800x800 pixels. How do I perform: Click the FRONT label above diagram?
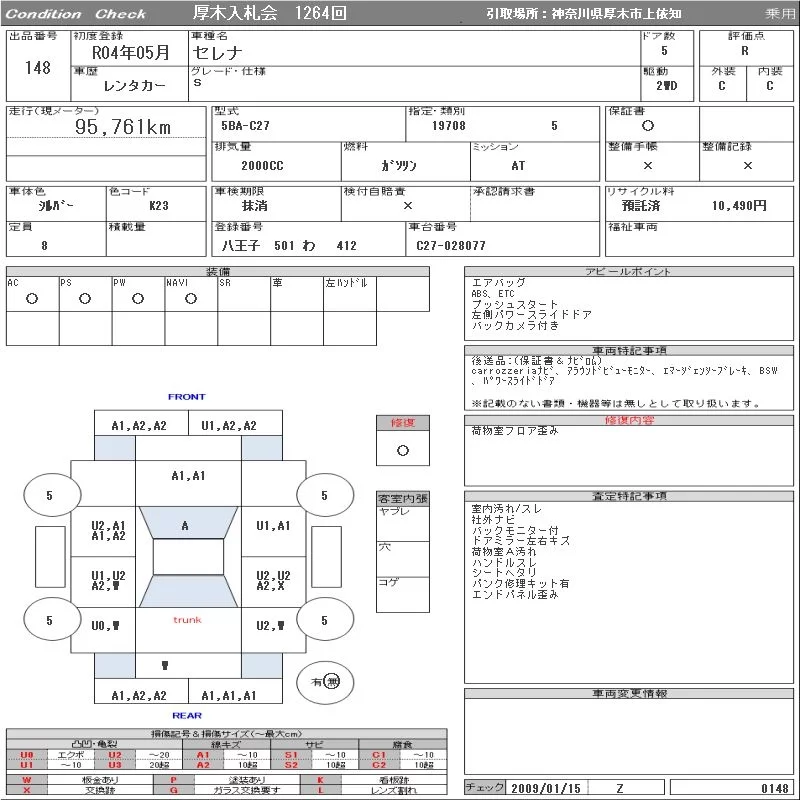pyautogui.click(x=187, y=396)
